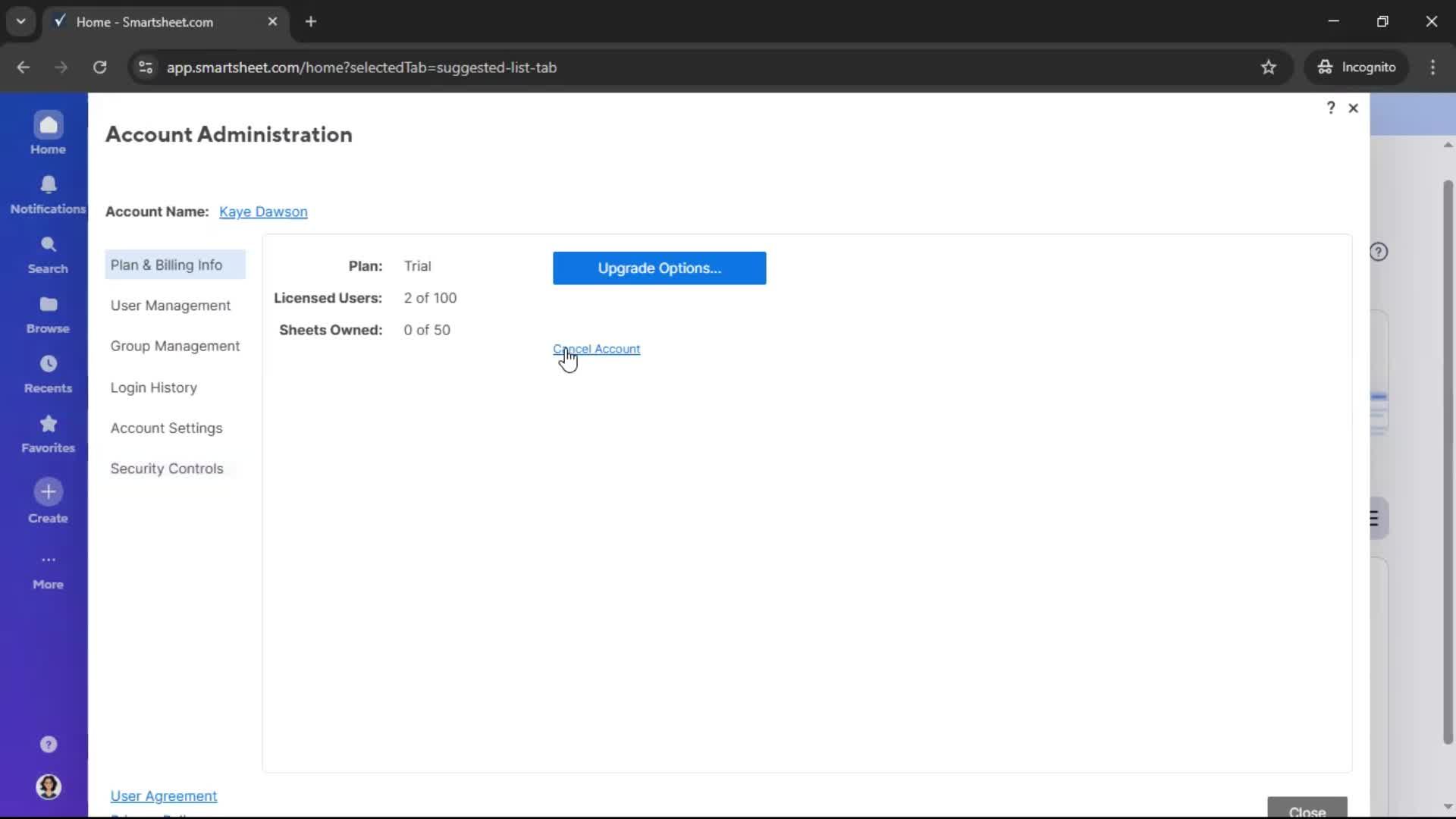Click the Upgrade Options button

tap(659, 268)
